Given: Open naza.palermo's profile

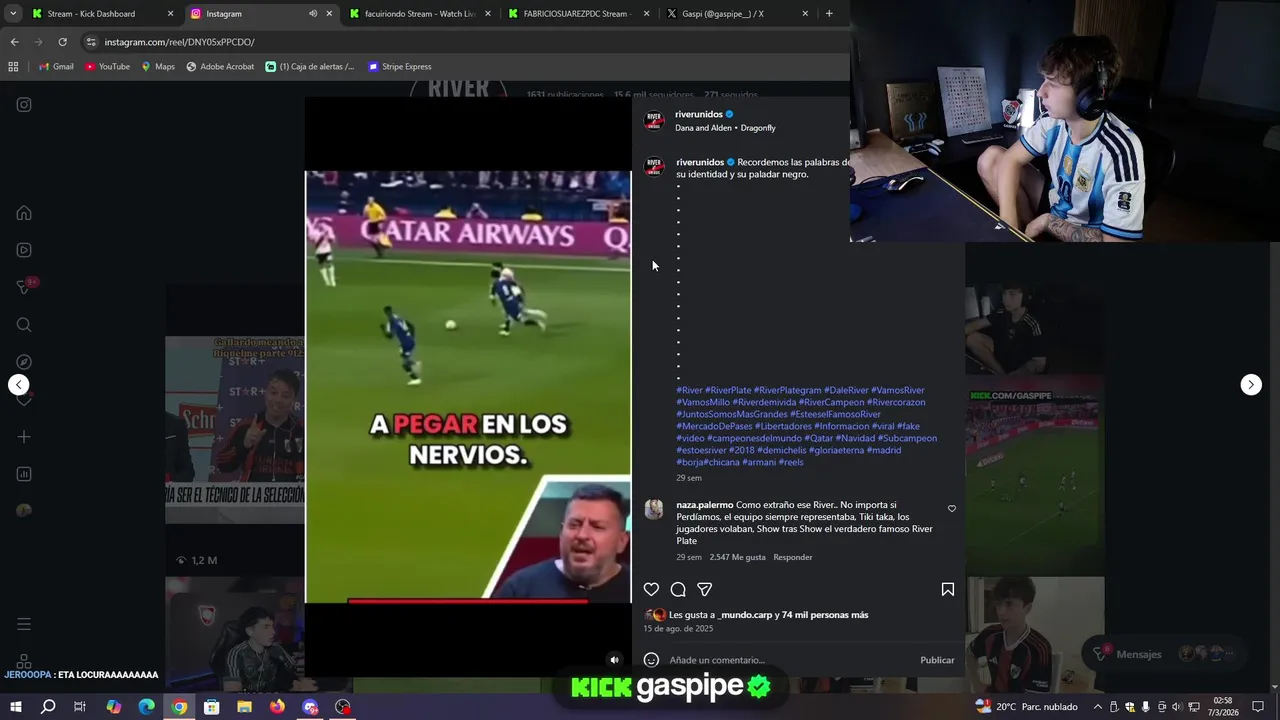Looking at the screenshot, I should click(705, 505).
